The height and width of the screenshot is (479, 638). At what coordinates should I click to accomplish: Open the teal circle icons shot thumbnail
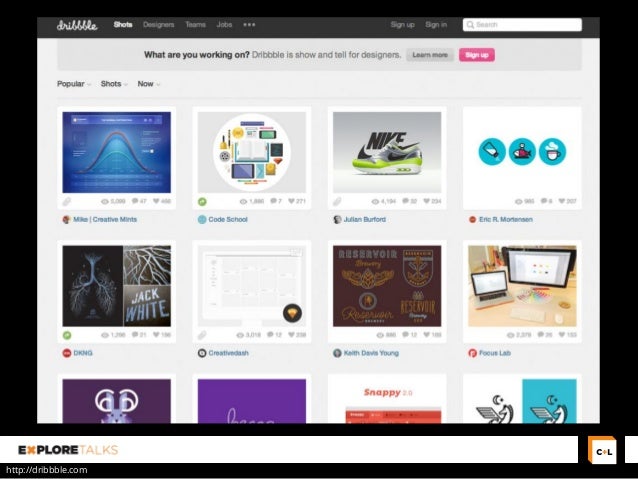[522, 153]
